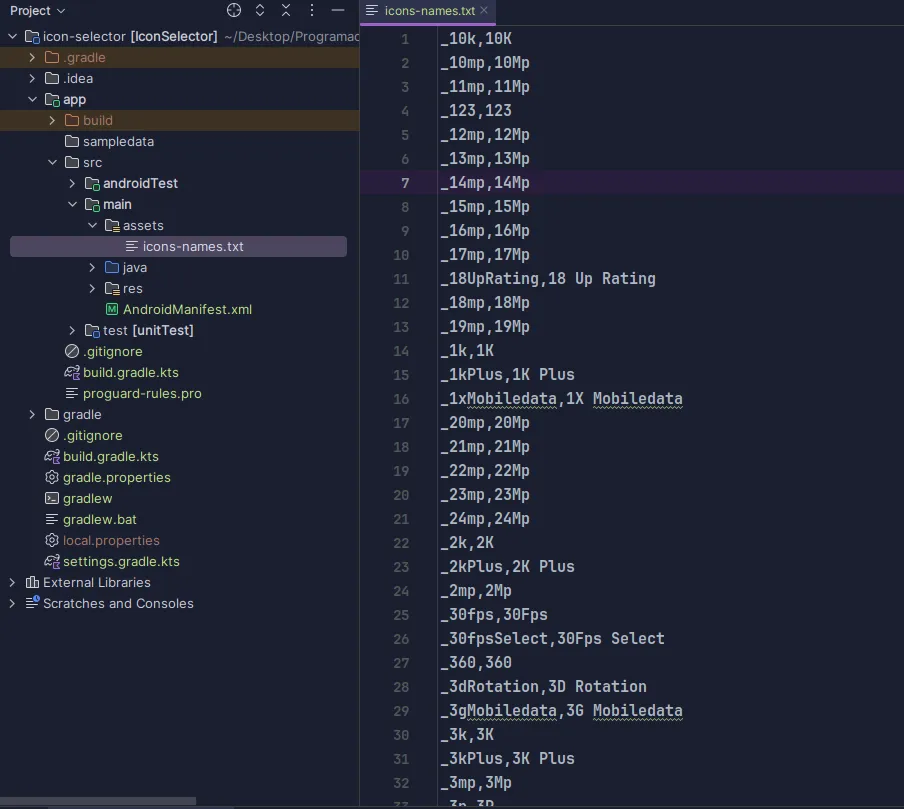Viewport: 904px width, 809px height.
Task: Expand the java folder arrow
Action: (x=92, y=268)
